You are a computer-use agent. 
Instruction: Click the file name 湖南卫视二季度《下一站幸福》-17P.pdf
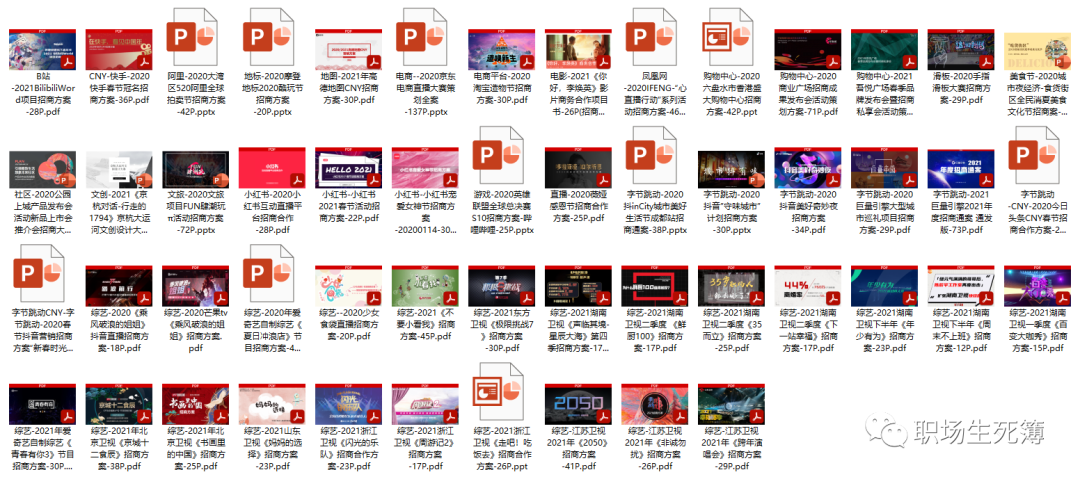(x=807, y=330)
